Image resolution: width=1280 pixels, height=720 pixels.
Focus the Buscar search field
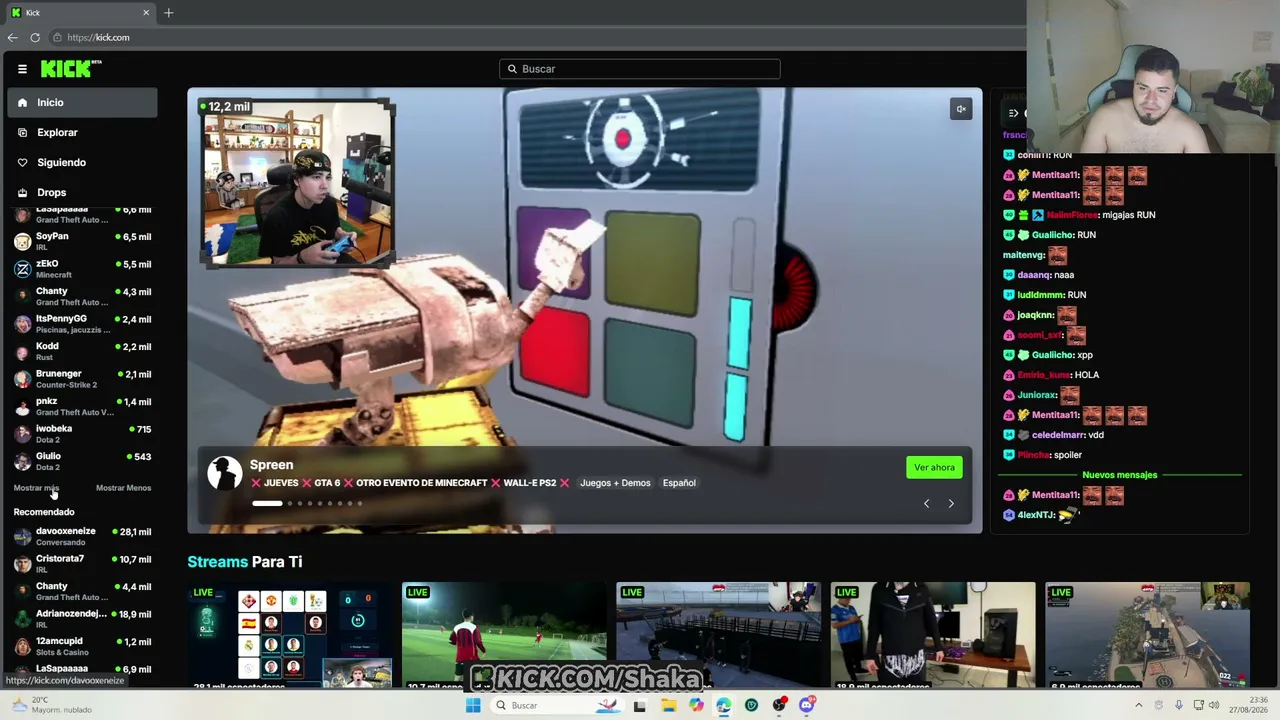pyautogui.click(x=640, y=69)
